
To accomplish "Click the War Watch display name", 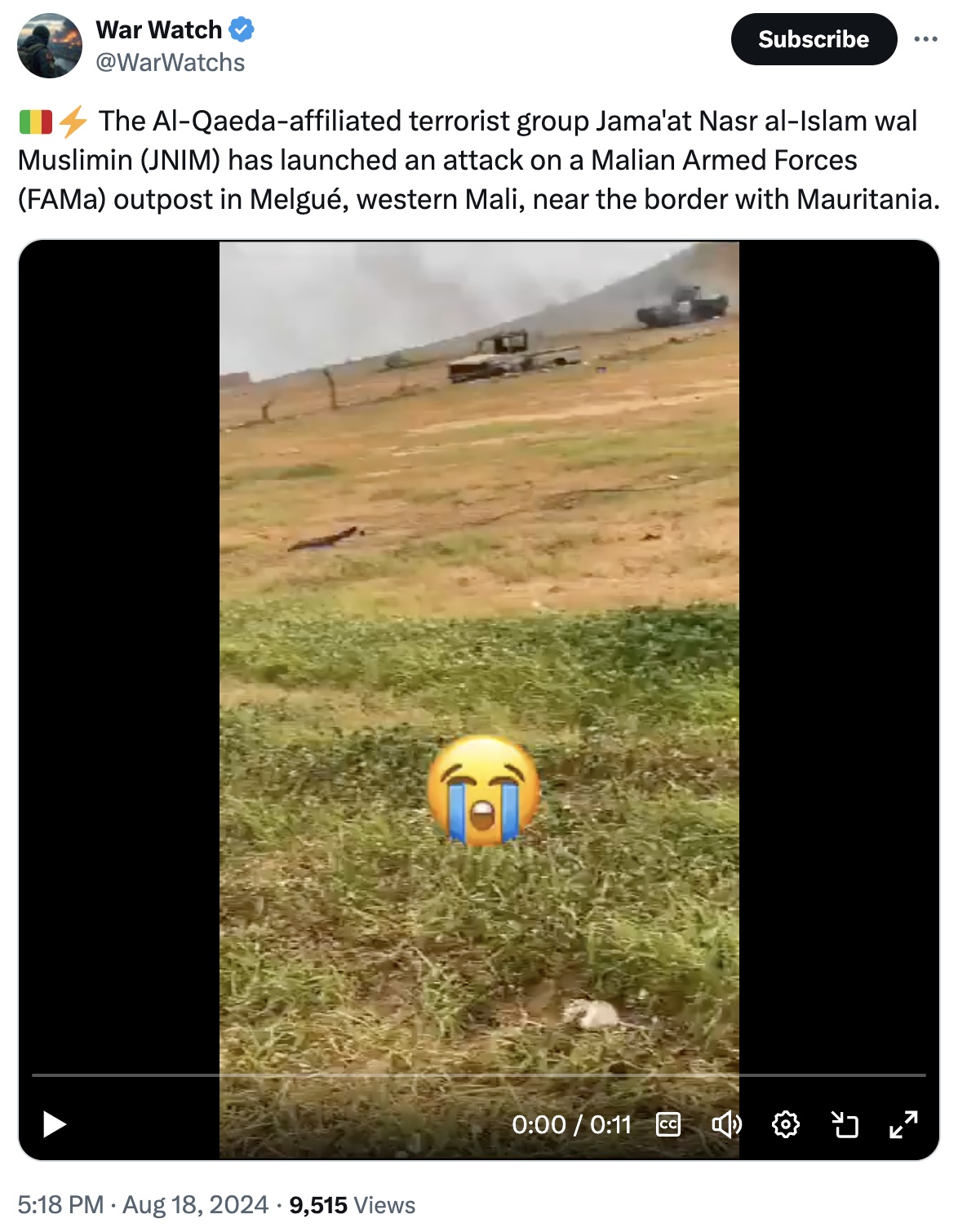I will click(x=159, y=29).
